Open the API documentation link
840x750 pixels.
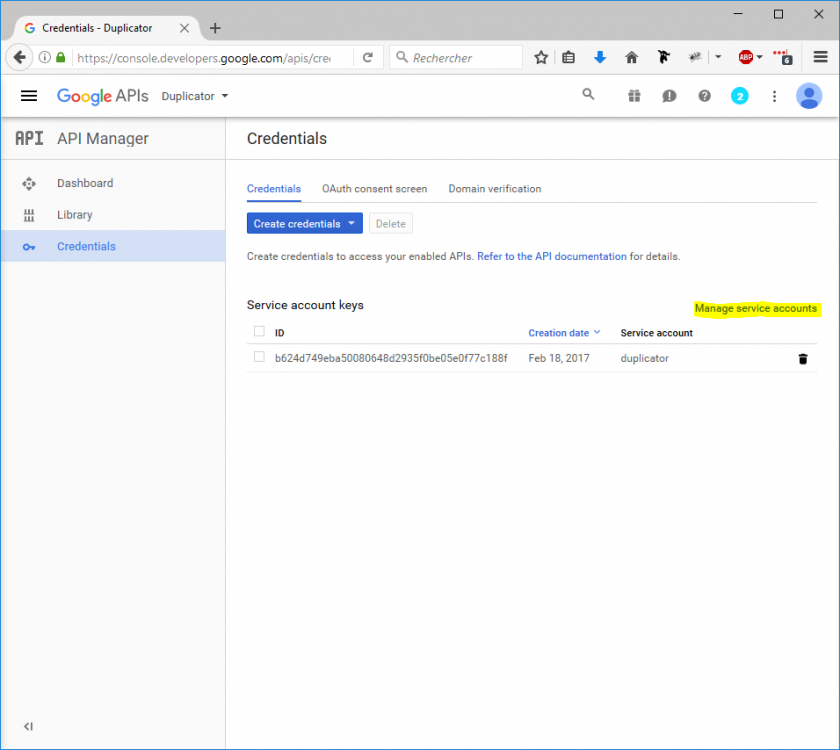[552, 256]
